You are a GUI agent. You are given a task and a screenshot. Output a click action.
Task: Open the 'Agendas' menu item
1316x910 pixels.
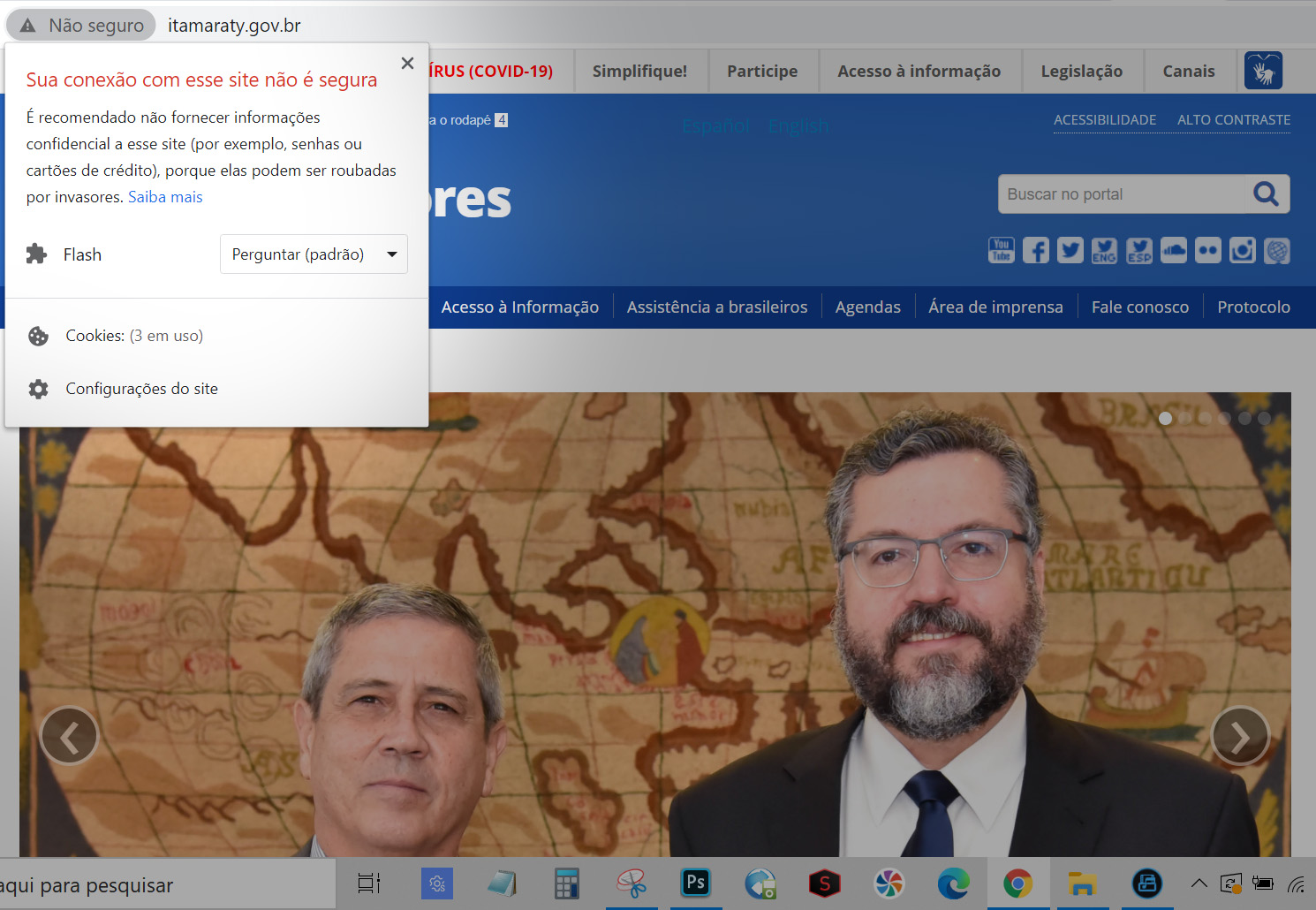[868, 307]
